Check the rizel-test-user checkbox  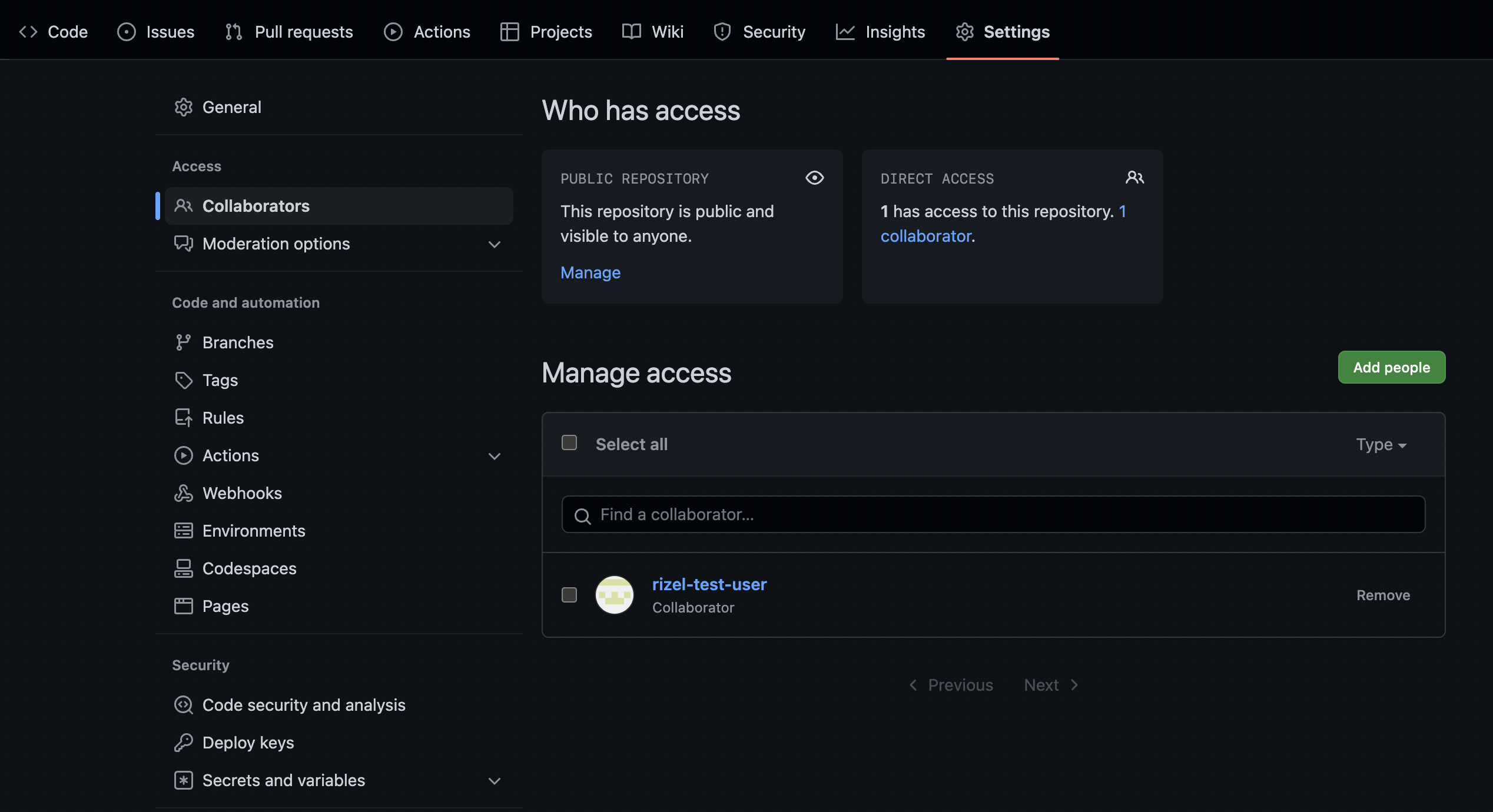pyautogui.click(x=569, y=595)
